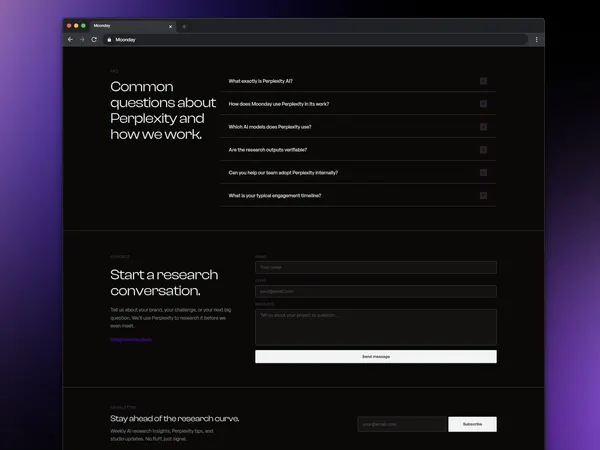Expand 'Which AI models does Perplexity use?'
Screen dimensions: 600x450
(358, 127)
